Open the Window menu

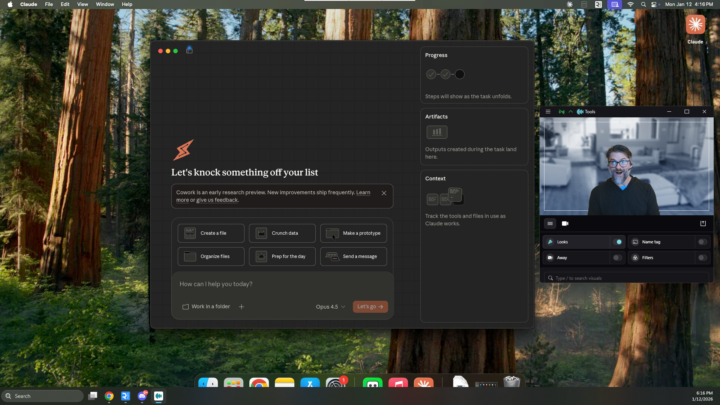click(x=105, y=4)
